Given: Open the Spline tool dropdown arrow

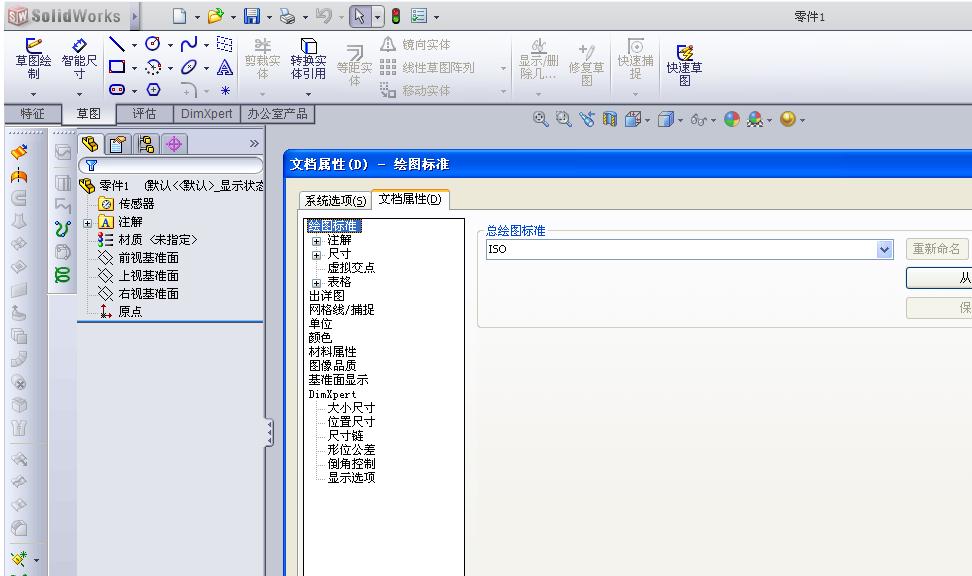Looking at the screenshot, I should (206, 45).
